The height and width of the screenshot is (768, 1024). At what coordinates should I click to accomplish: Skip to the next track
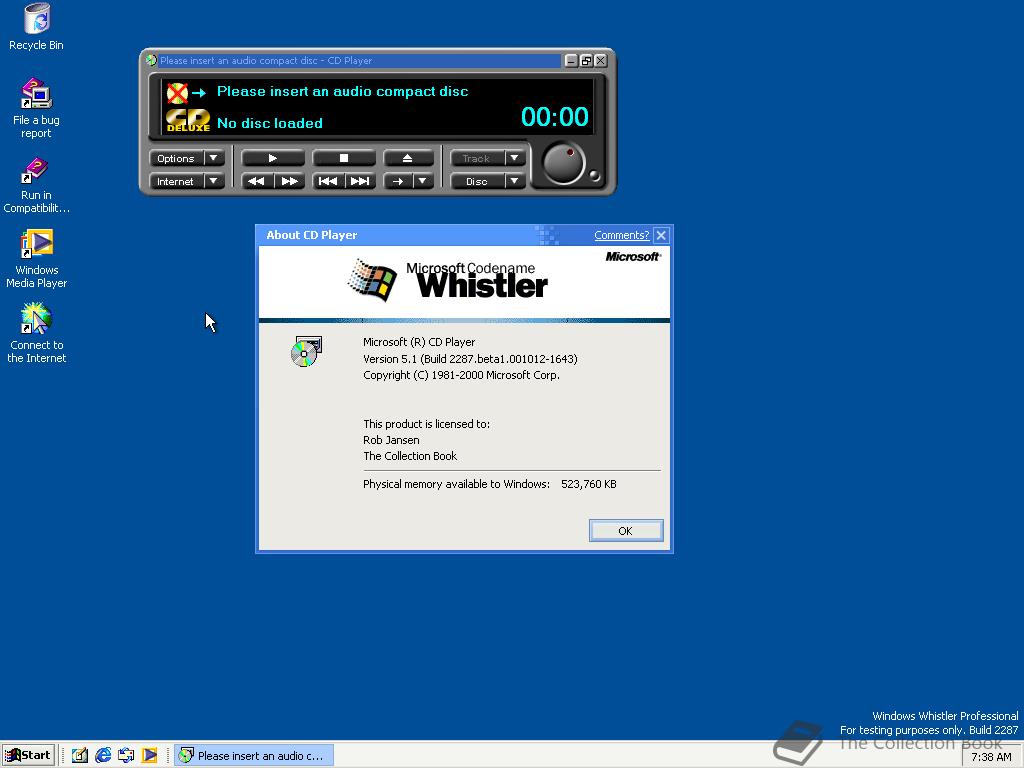[360, 181]
